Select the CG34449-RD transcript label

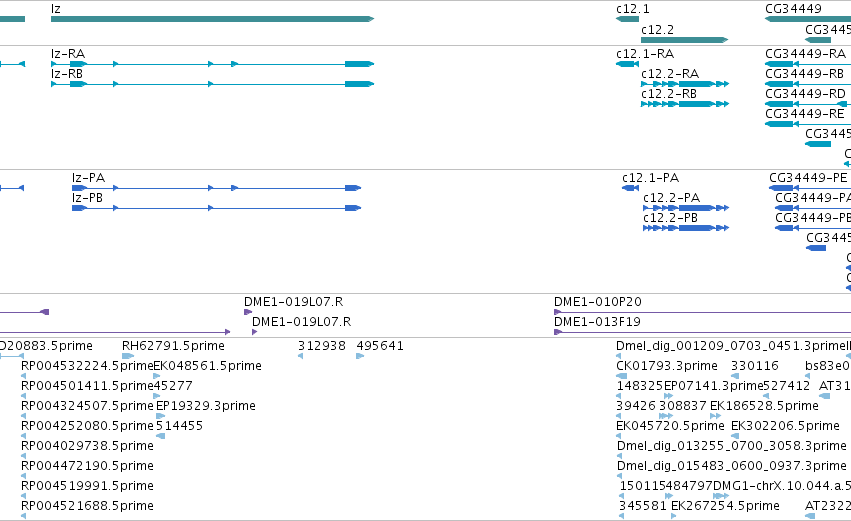pyautogui.click(x=805, y=94)
